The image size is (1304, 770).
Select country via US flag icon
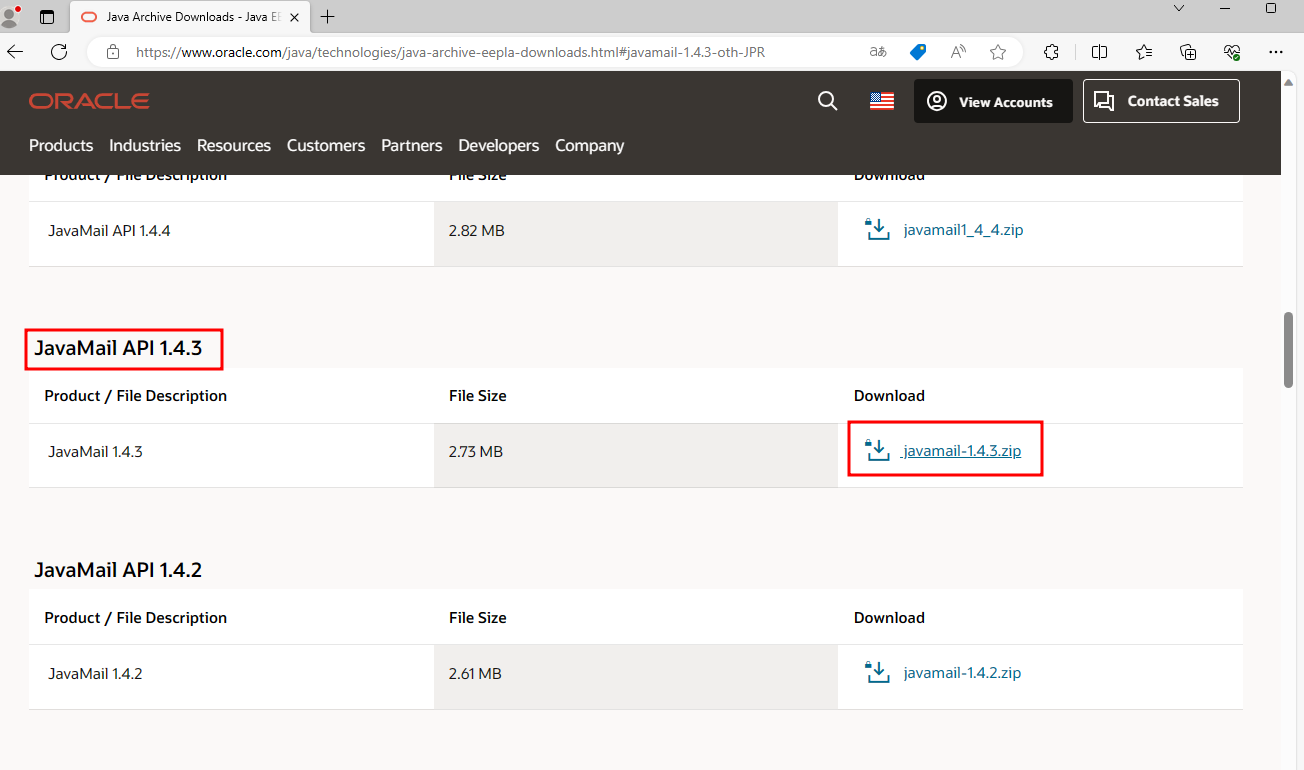(x=882, y=101)
